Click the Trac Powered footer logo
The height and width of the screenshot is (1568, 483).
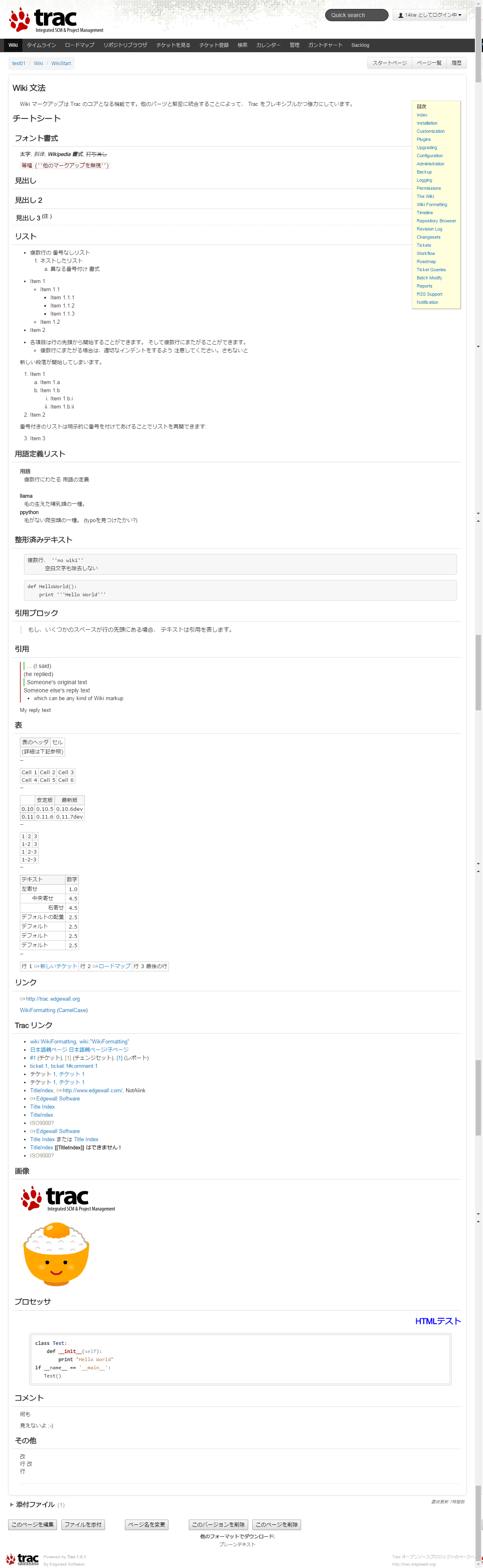(22, 1559)
